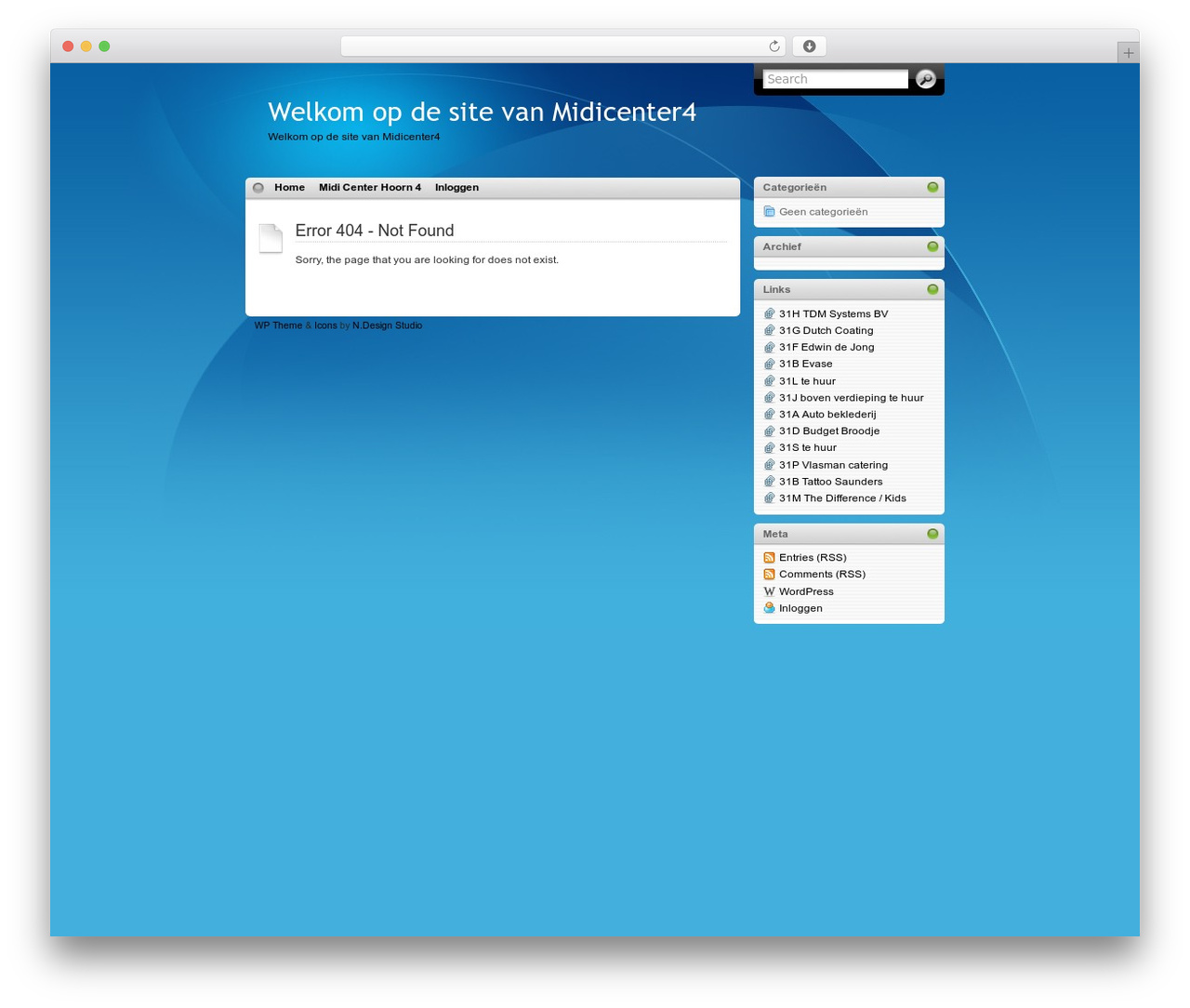1190x1008 pixels.
Task: Open the 31S te huur link
Action: coord(808,448)
